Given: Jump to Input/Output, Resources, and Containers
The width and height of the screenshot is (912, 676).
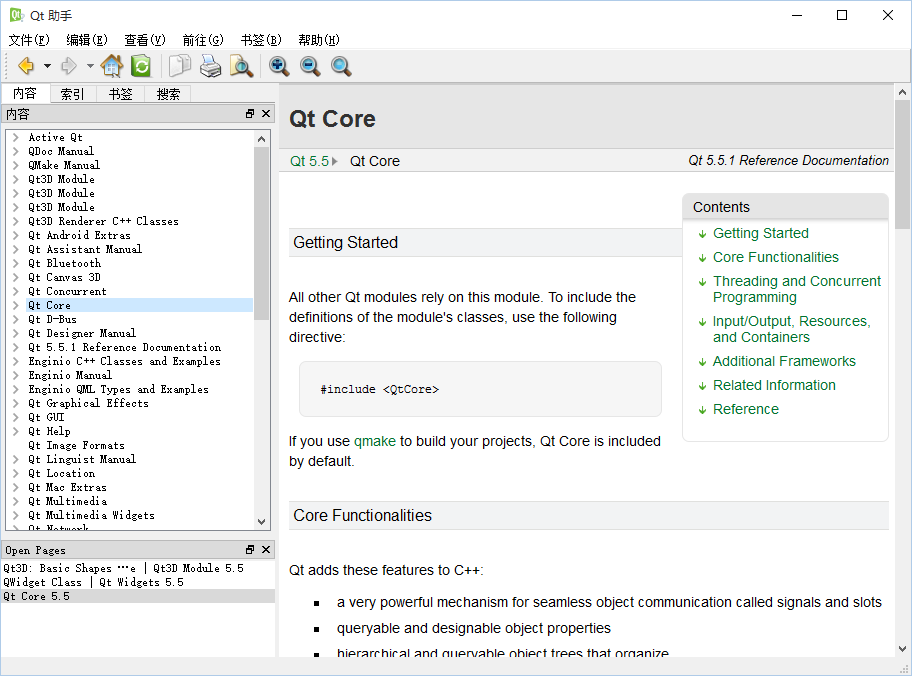Looking at the screenshot, I should tap(792, 329).
